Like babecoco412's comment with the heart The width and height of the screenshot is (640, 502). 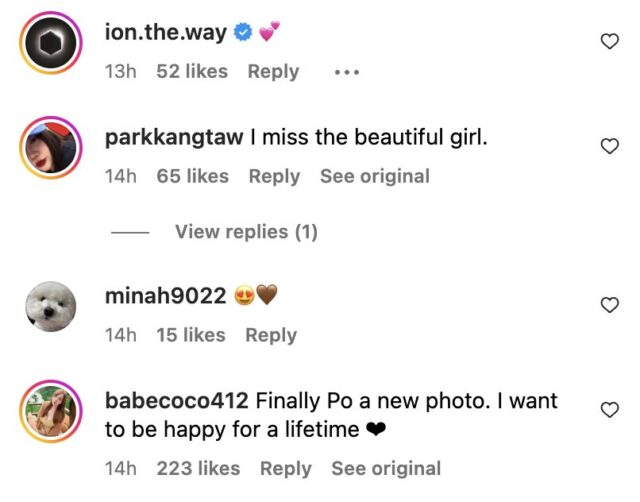pyautogui.click(x=608, y=410)
